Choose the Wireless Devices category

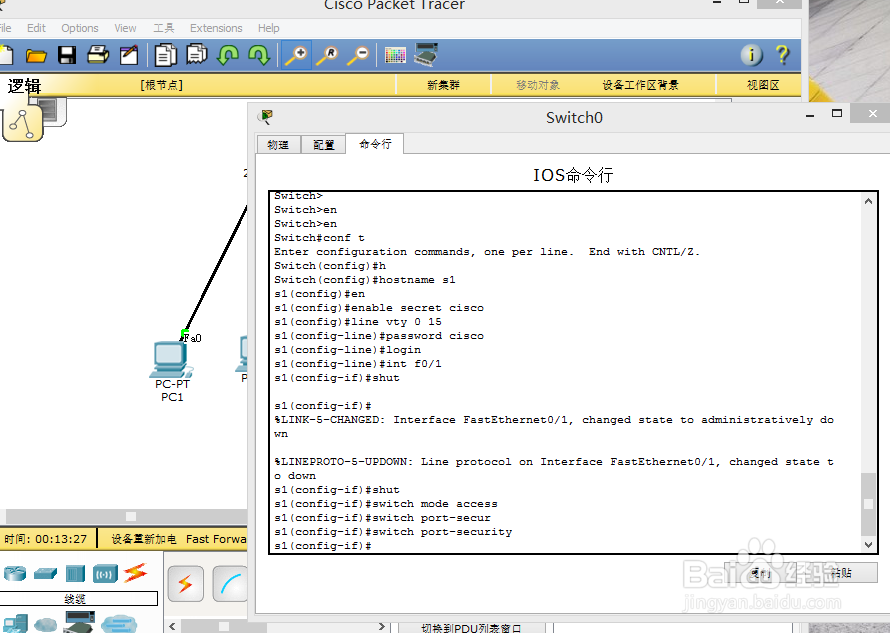[105, 574]
